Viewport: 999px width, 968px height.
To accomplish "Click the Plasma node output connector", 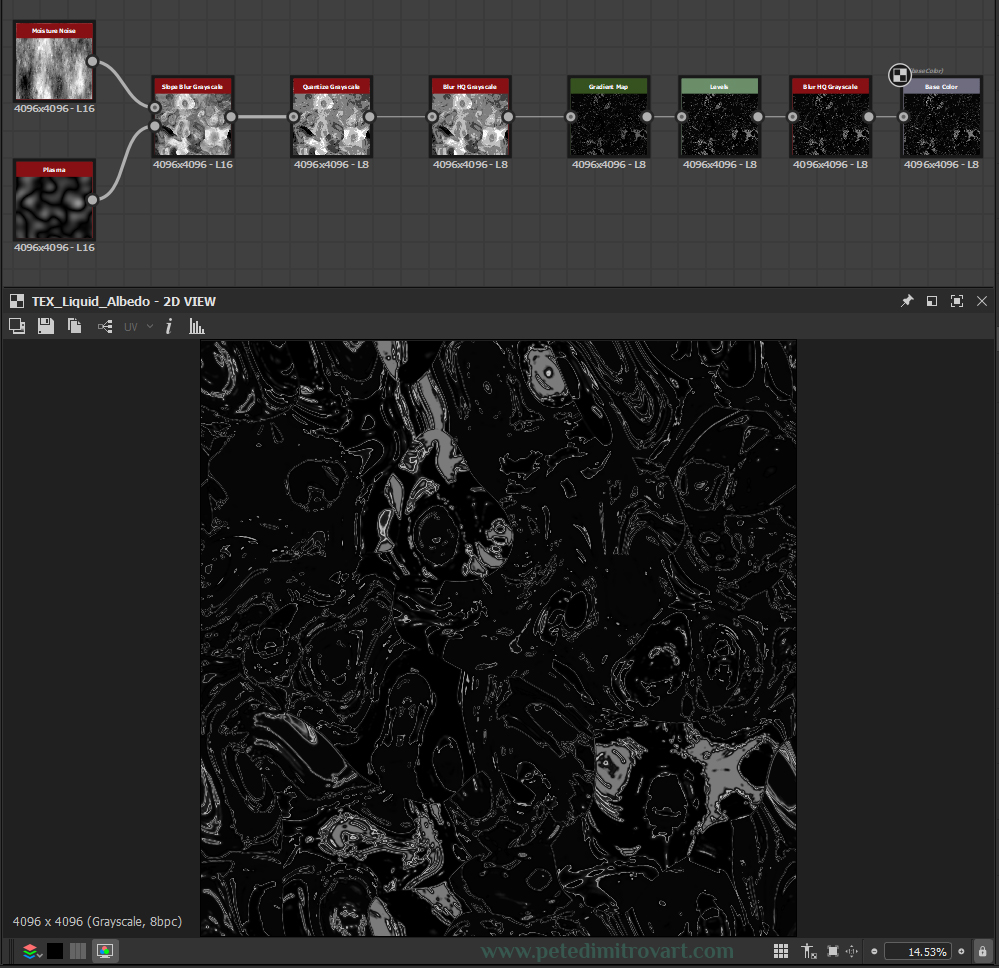I will [92, 200].
